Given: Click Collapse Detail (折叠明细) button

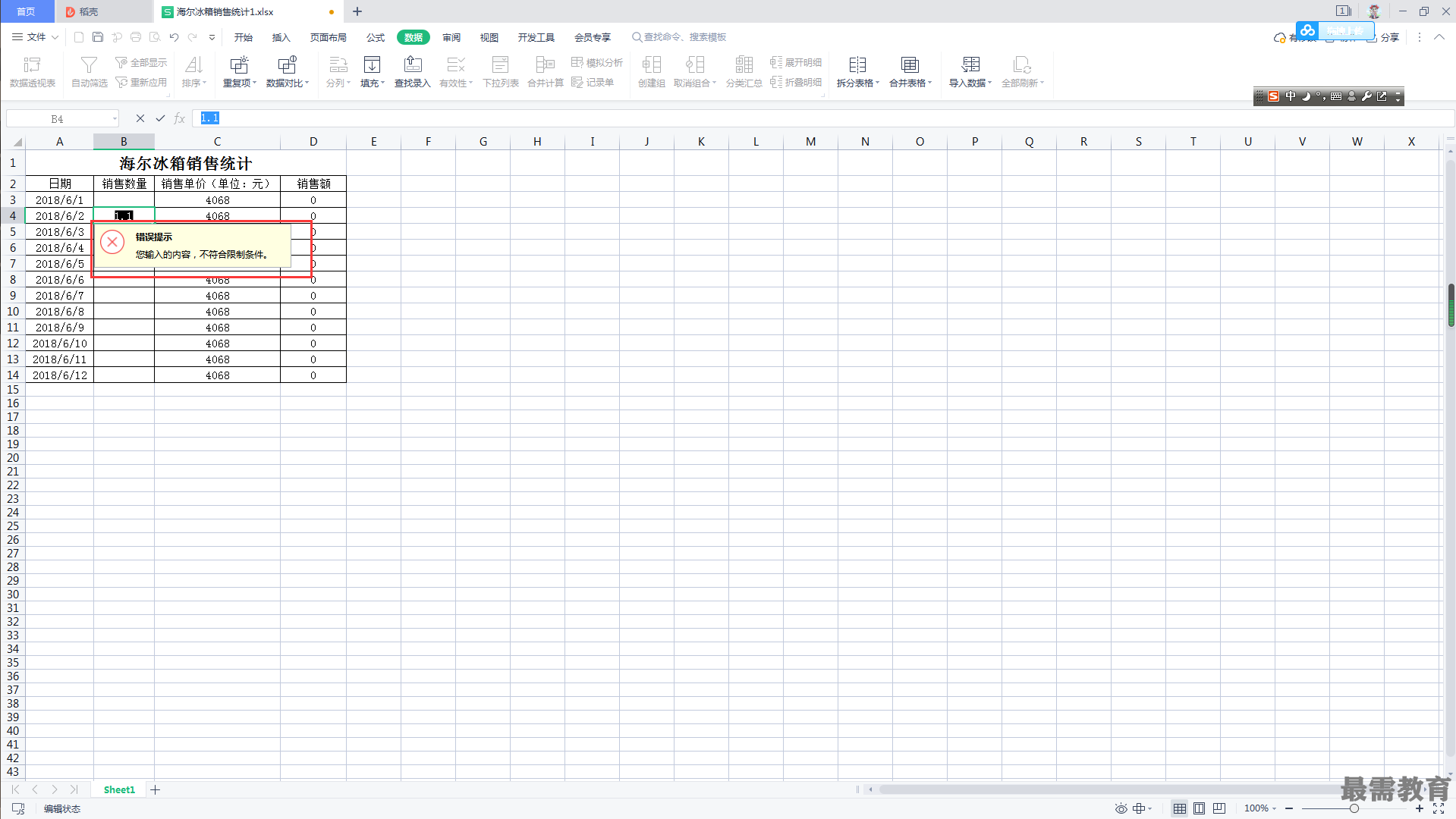Looking at the screenshot, I should click(796, 82).
